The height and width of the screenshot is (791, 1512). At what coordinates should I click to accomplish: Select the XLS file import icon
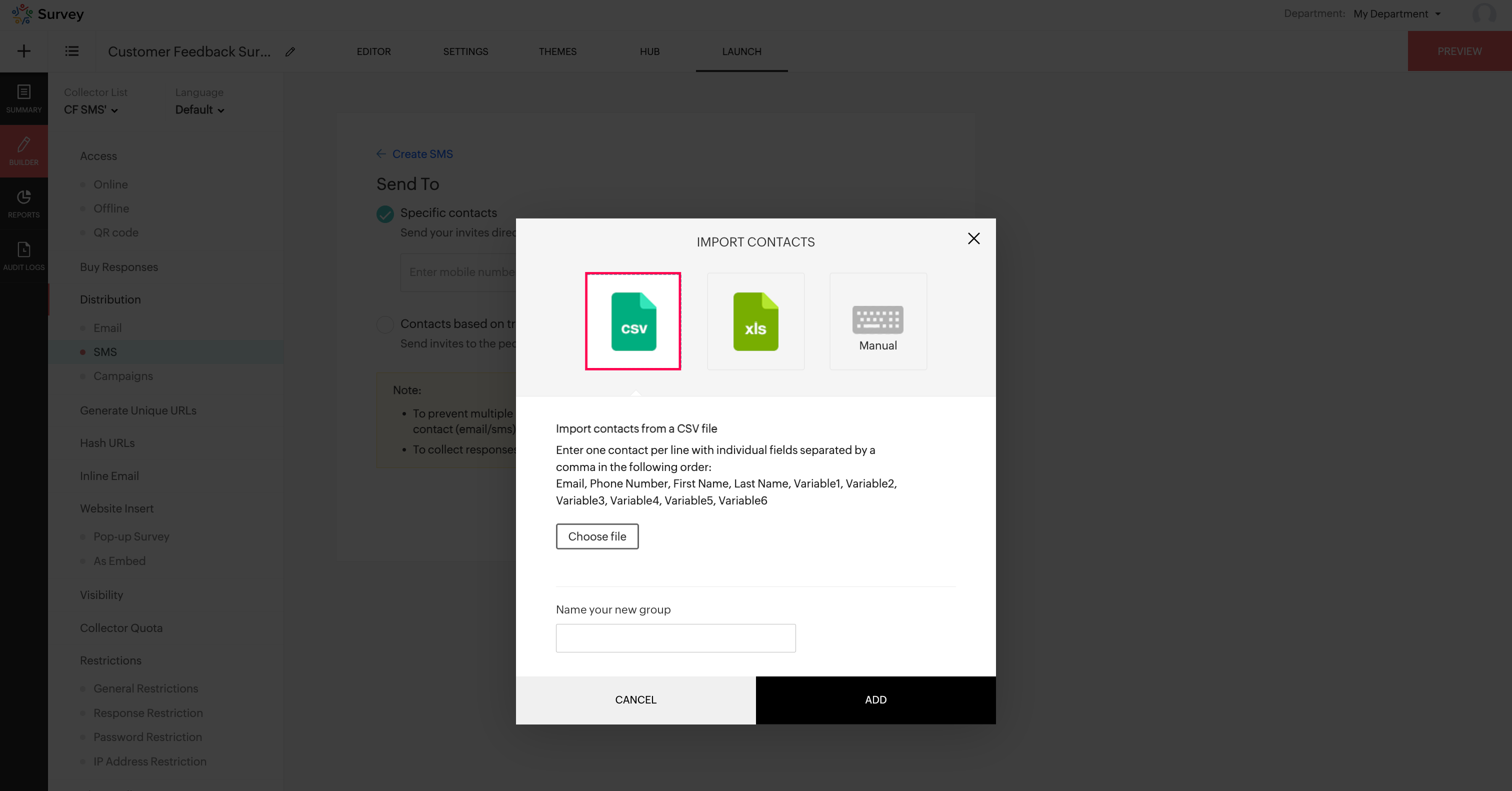pyautogui.click(x=755, y=321)
